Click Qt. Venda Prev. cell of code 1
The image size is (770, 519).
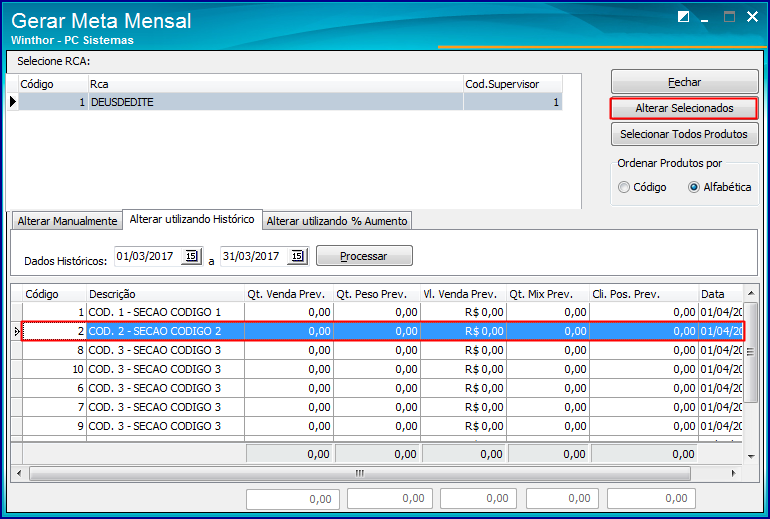coord(289,312)
